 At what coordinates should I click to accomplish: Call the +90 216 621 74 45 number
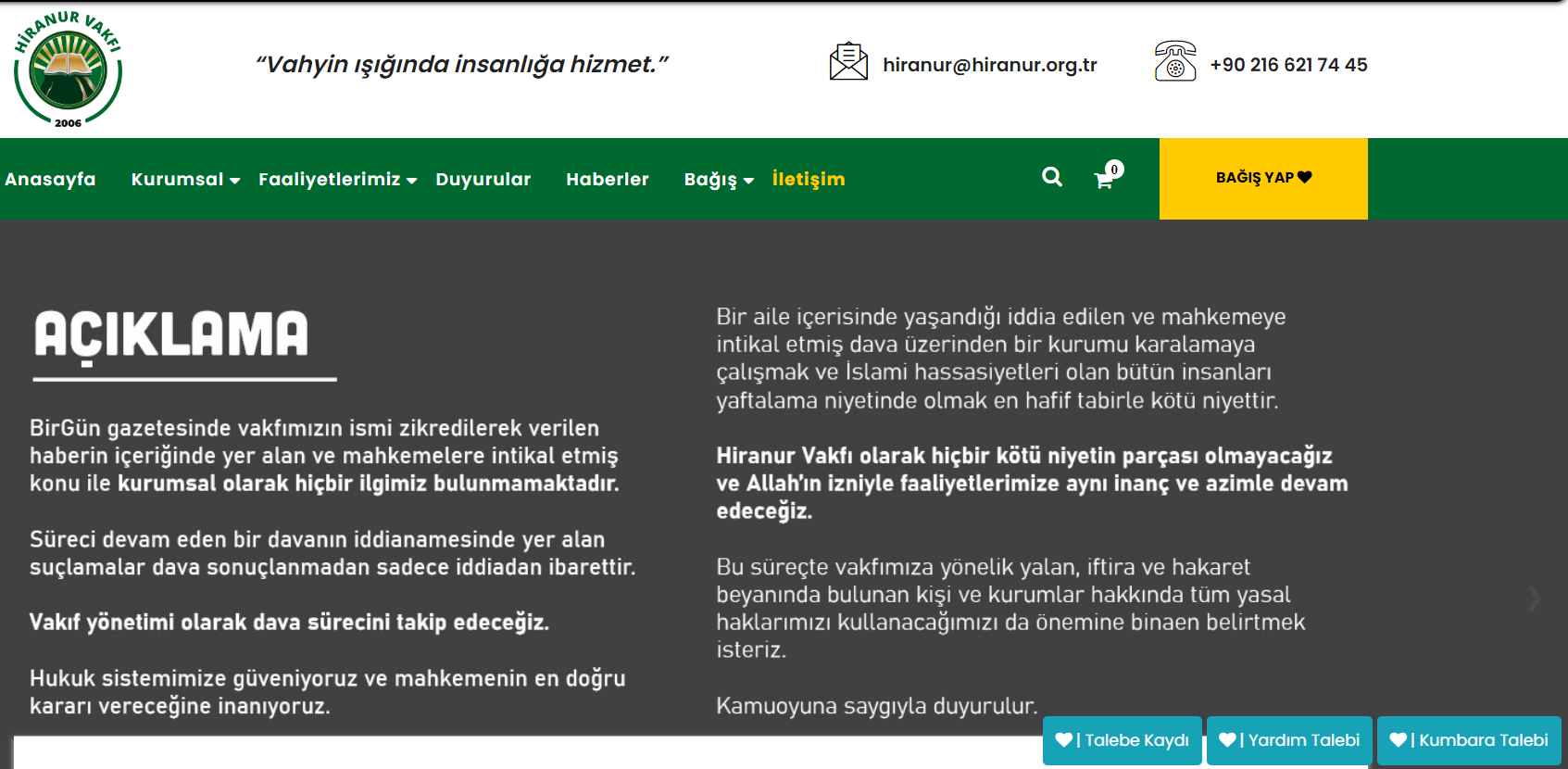point(1288,65)
